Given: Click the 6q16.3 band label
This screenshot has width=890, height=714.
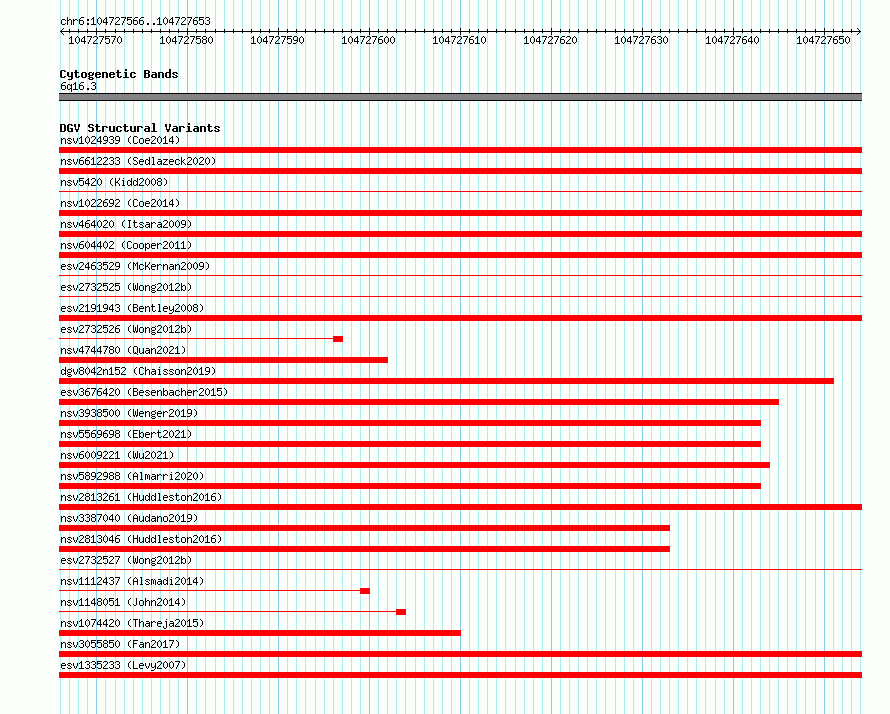Looking at the screenshot, I should point(78,86).
